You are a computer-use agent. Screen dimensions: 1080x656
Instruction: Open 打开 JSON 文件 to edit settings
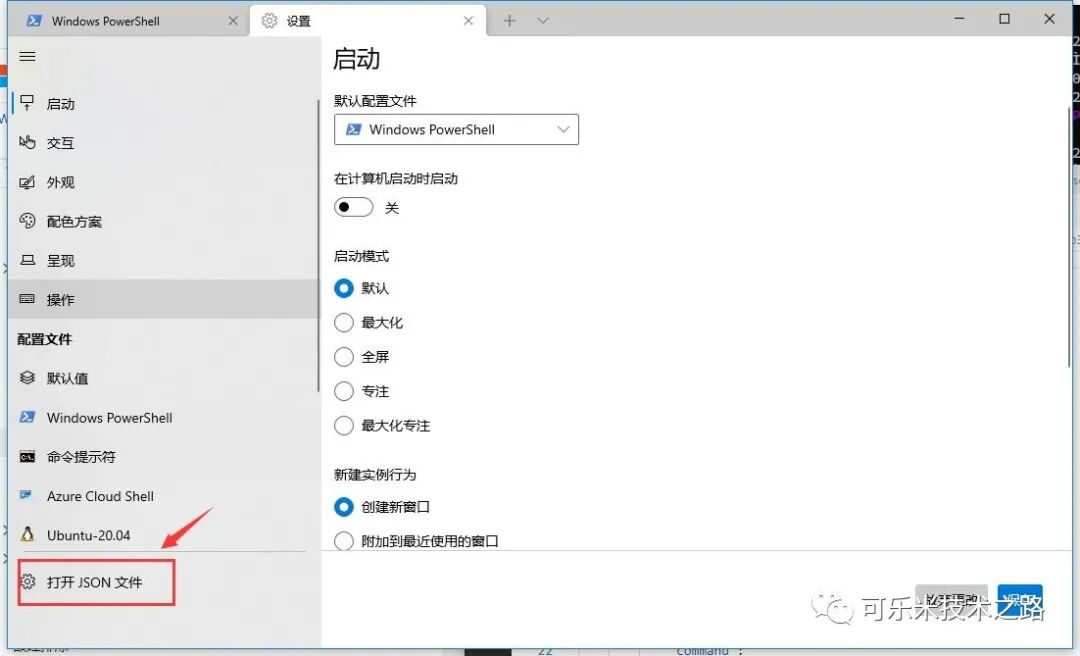(95, 580)
